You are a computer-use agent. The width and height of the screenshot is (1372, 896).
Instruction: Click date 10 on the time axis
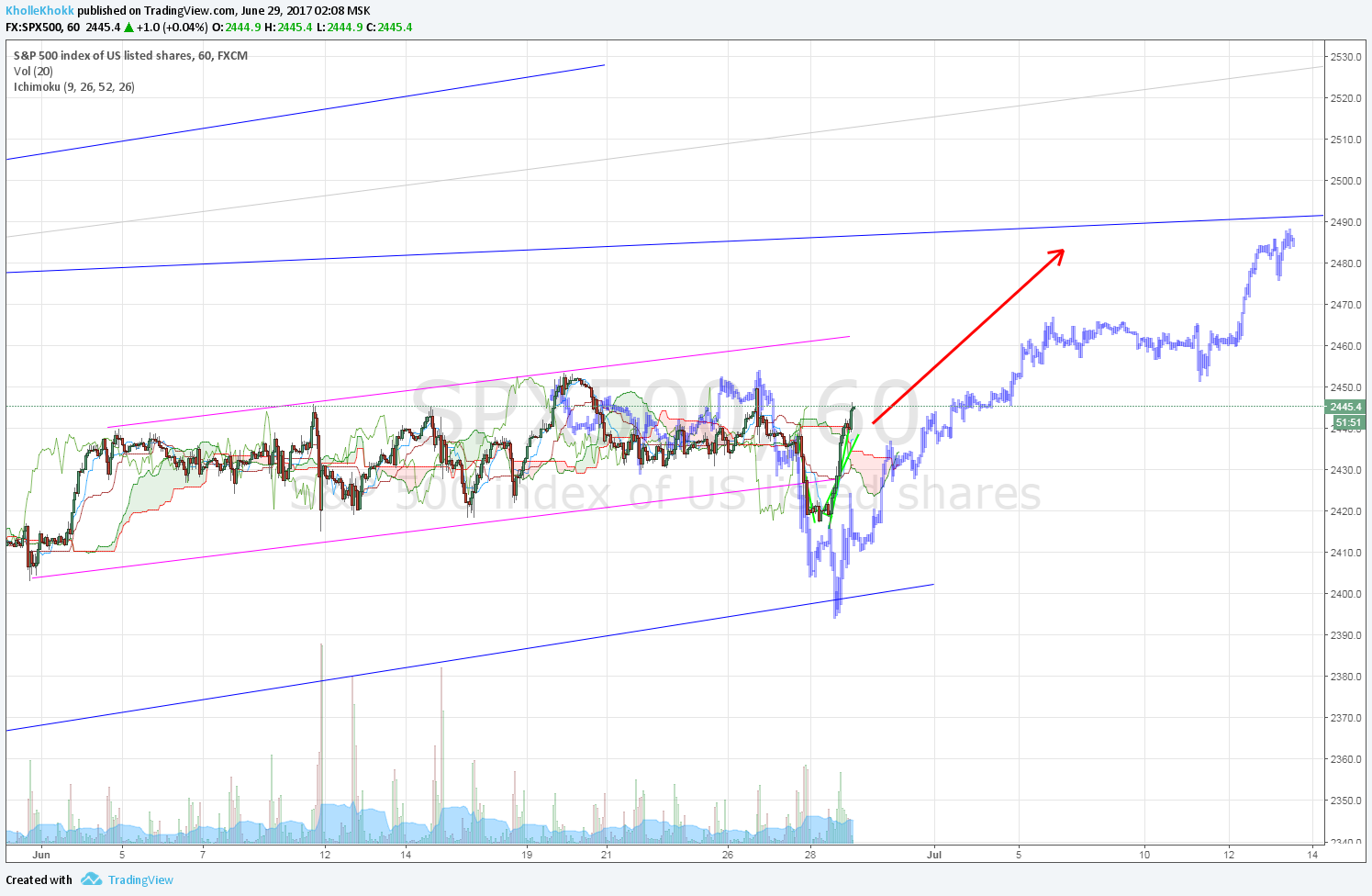point(1144,854)
